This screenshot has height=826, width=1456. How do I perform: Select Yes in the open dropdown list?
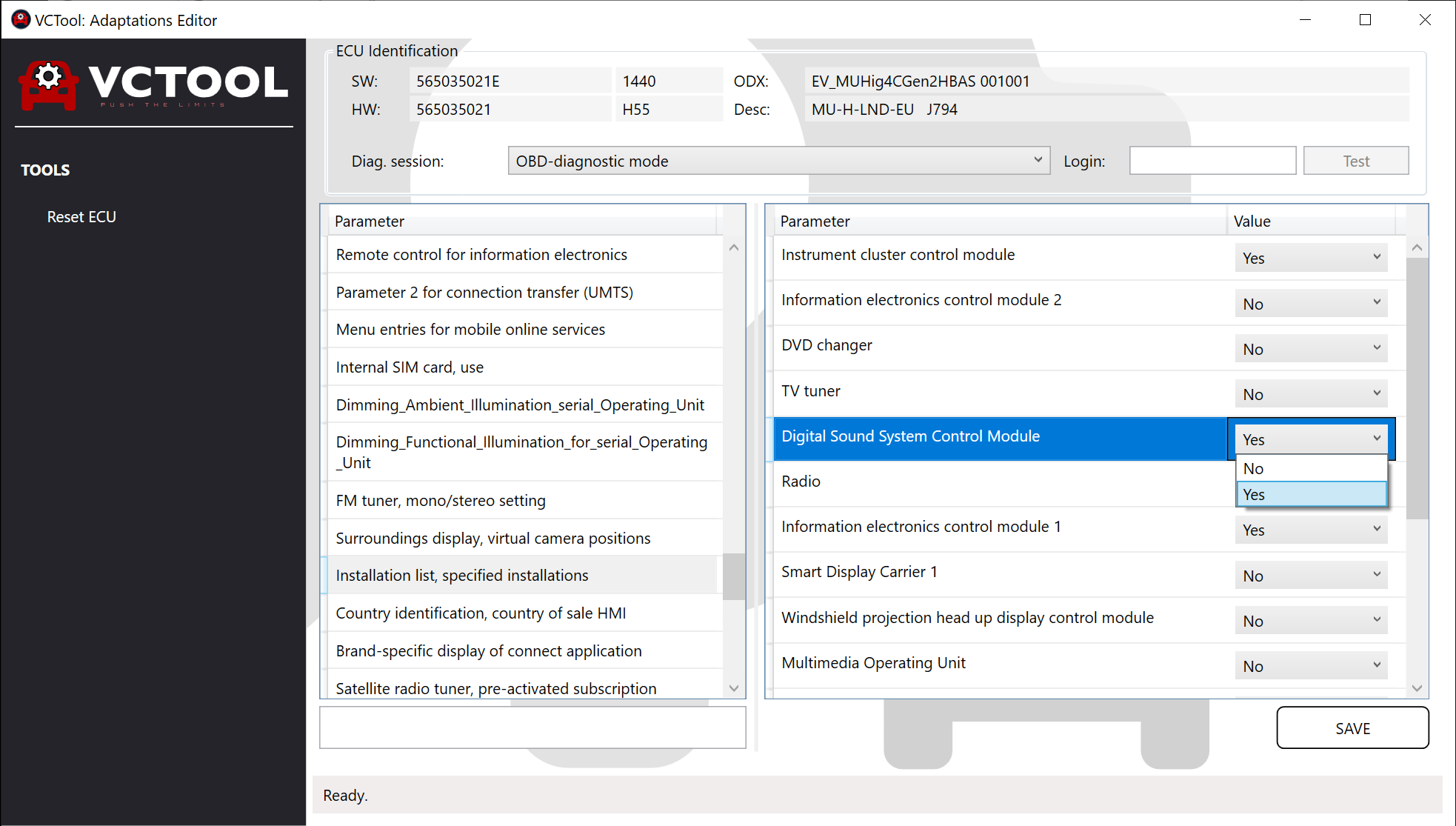[x=1310, y=494]
